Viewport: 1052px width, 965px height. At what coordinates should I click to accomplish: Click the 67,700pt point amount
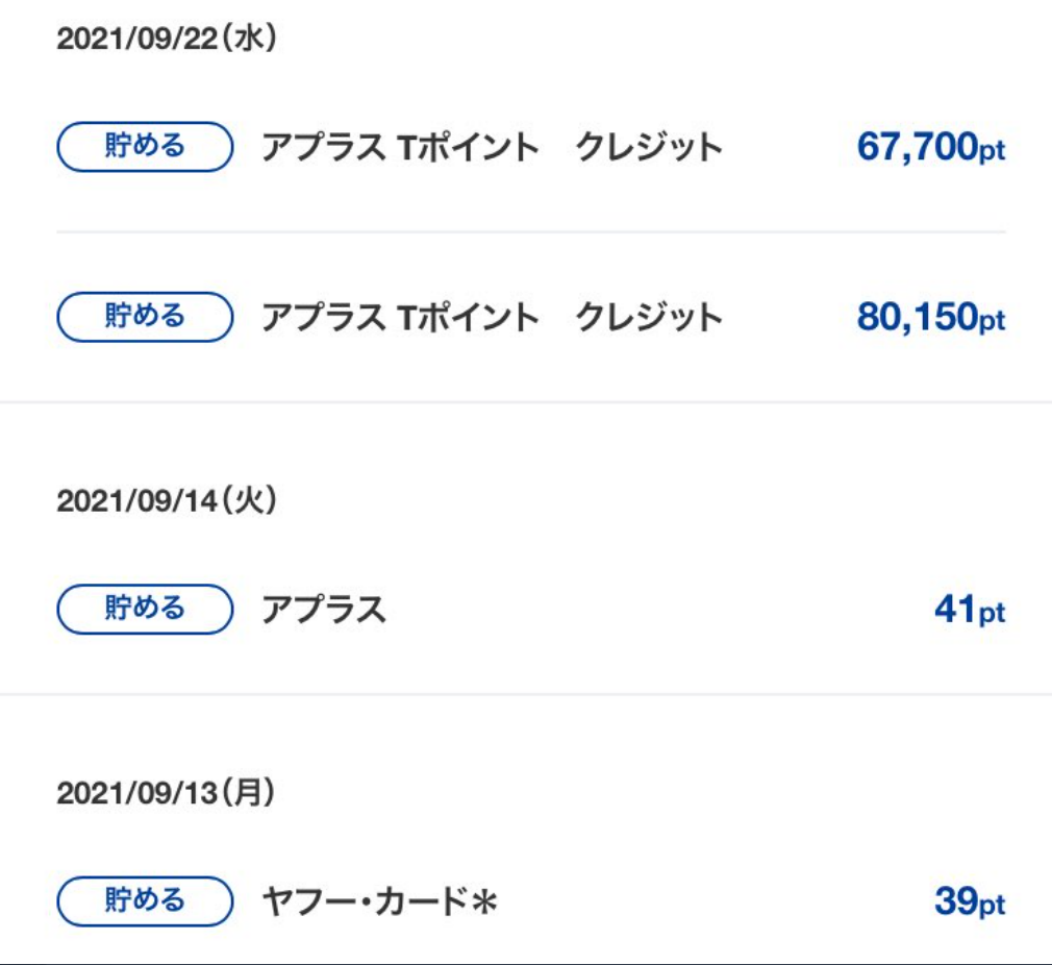click(930, 148)
